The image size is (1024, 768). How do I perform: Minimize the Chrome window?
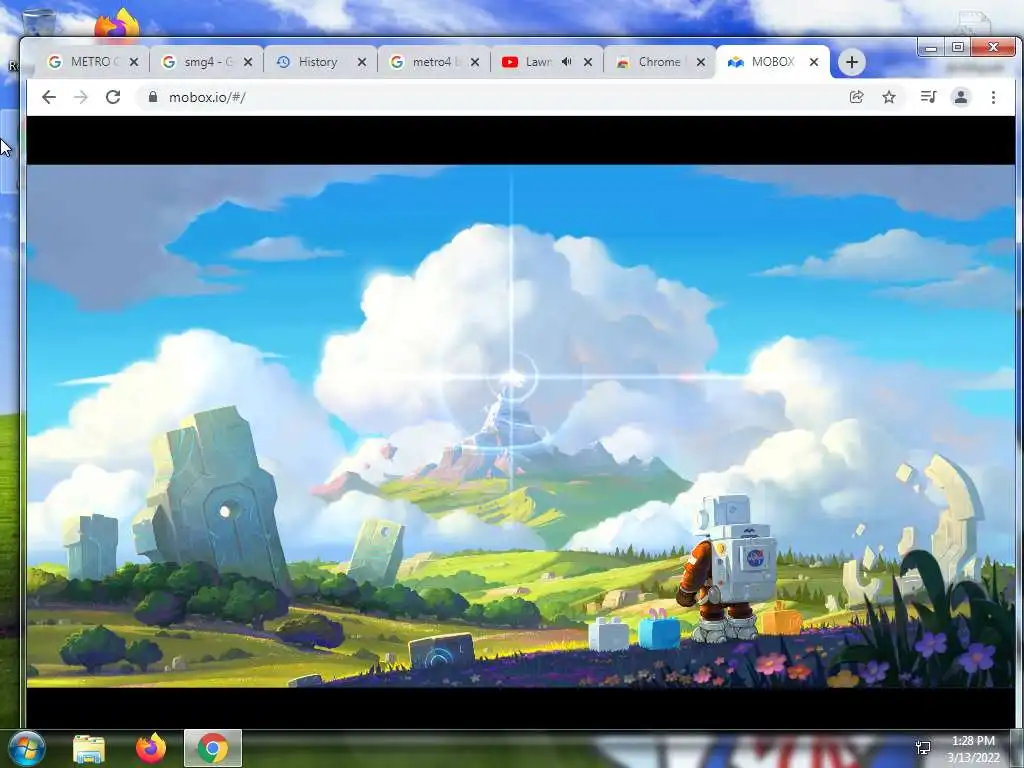(931, 47)
